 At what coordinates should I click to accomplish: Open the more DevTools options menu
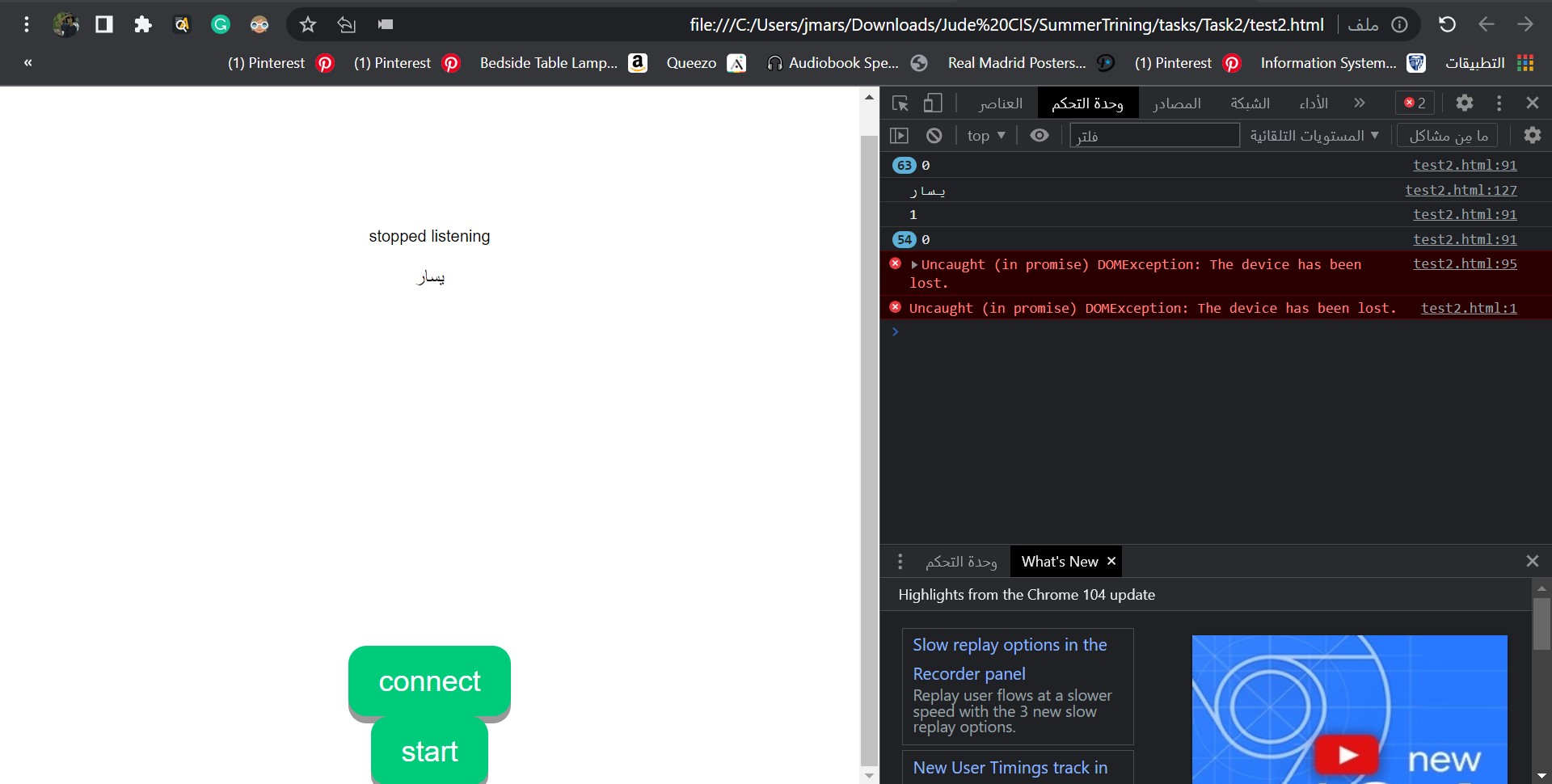pos(1498,103)
